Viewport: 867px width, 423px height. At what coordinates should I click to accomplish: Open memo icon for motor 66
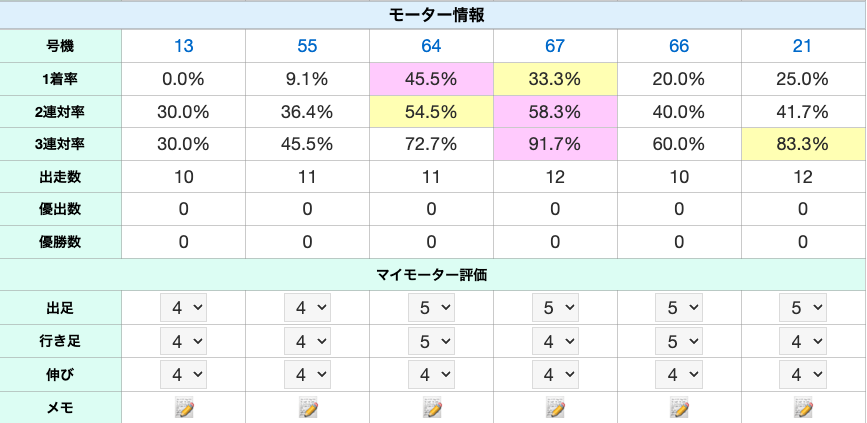680,407
